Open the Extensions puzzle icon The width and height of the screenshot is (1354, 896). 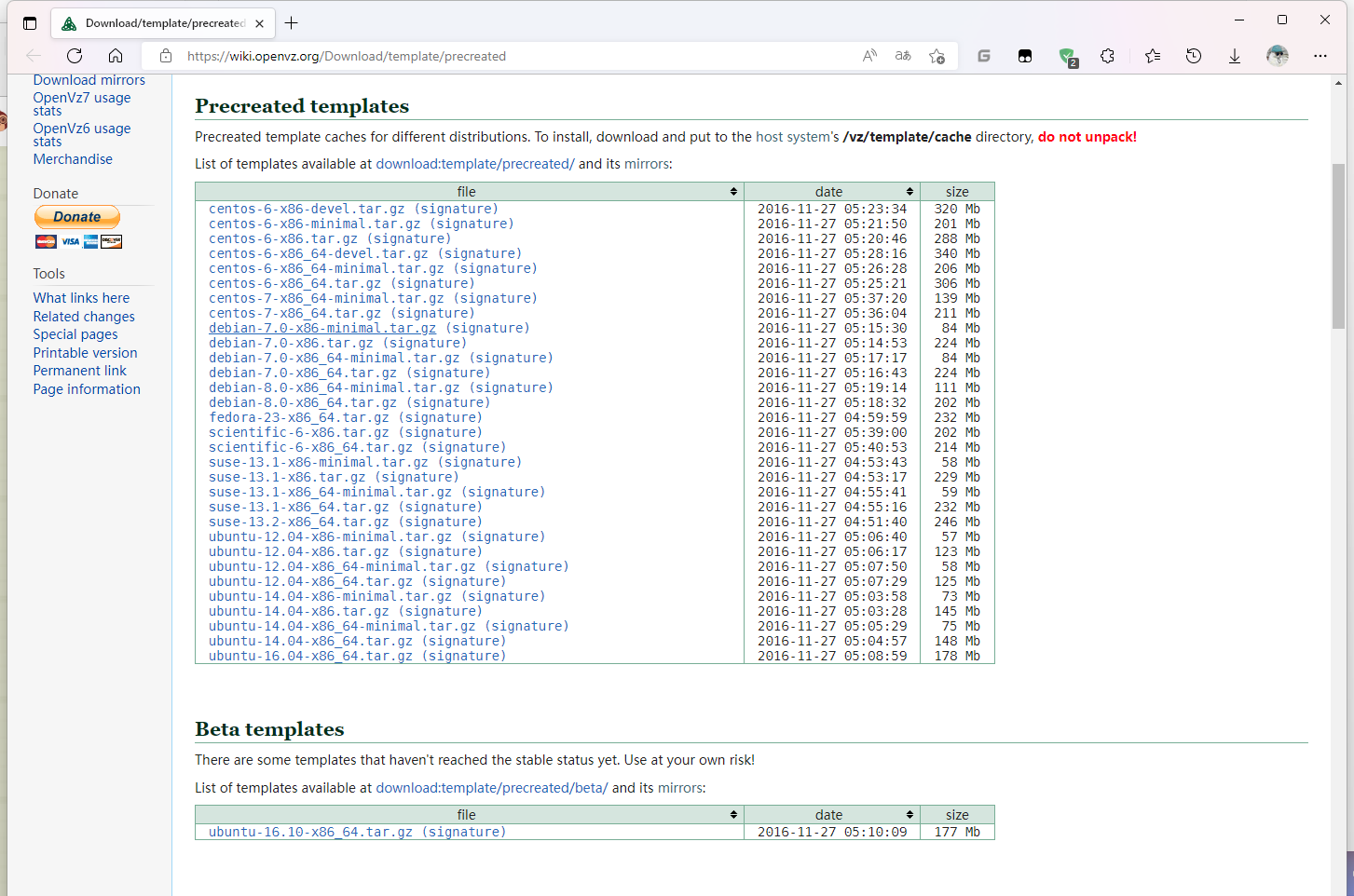[x=1107, y=56]
